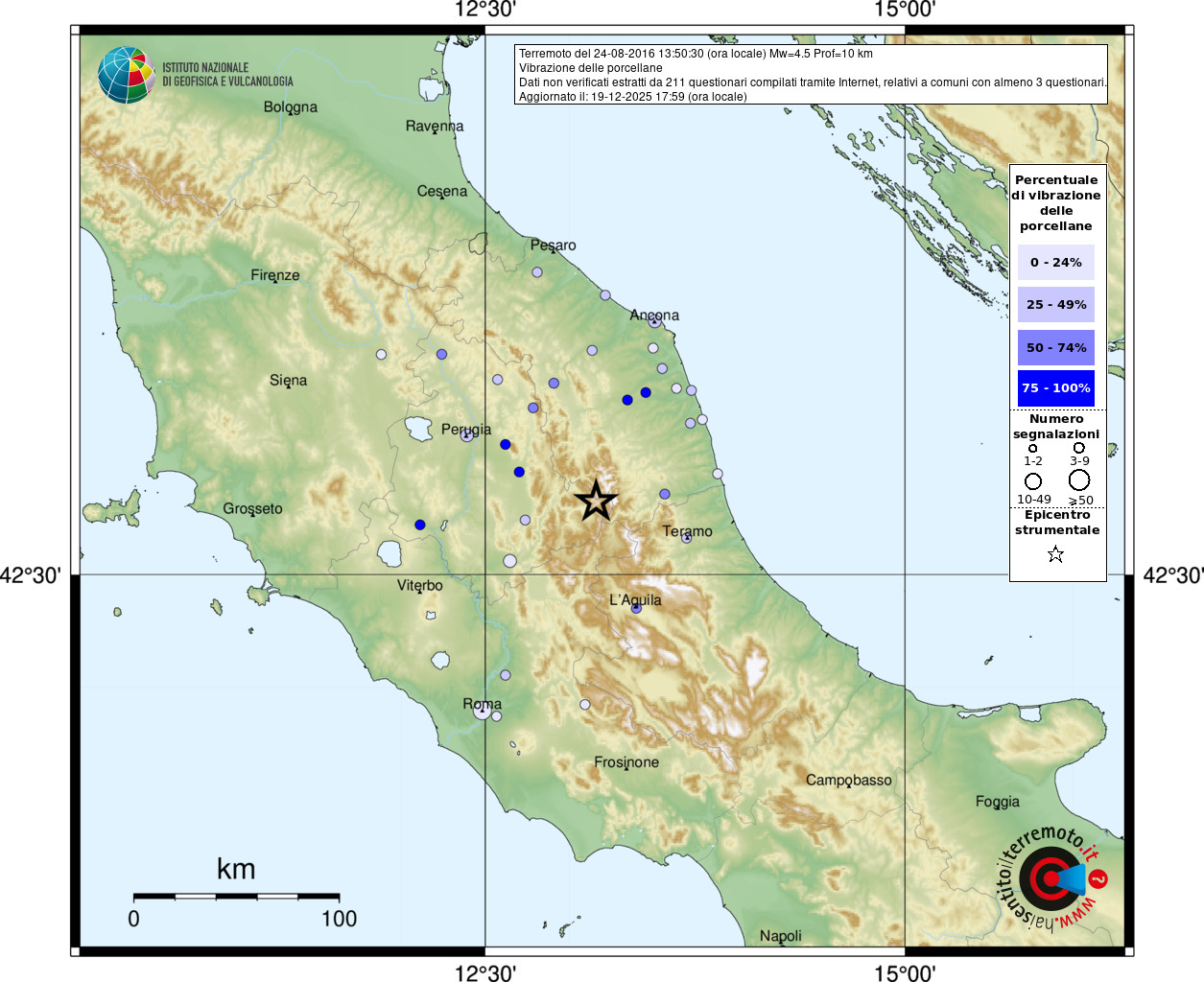Image resolution: width=1204 pixels, height=982 pixels.
Task: Click the top 12°30' longitude label
Action: 485,10
